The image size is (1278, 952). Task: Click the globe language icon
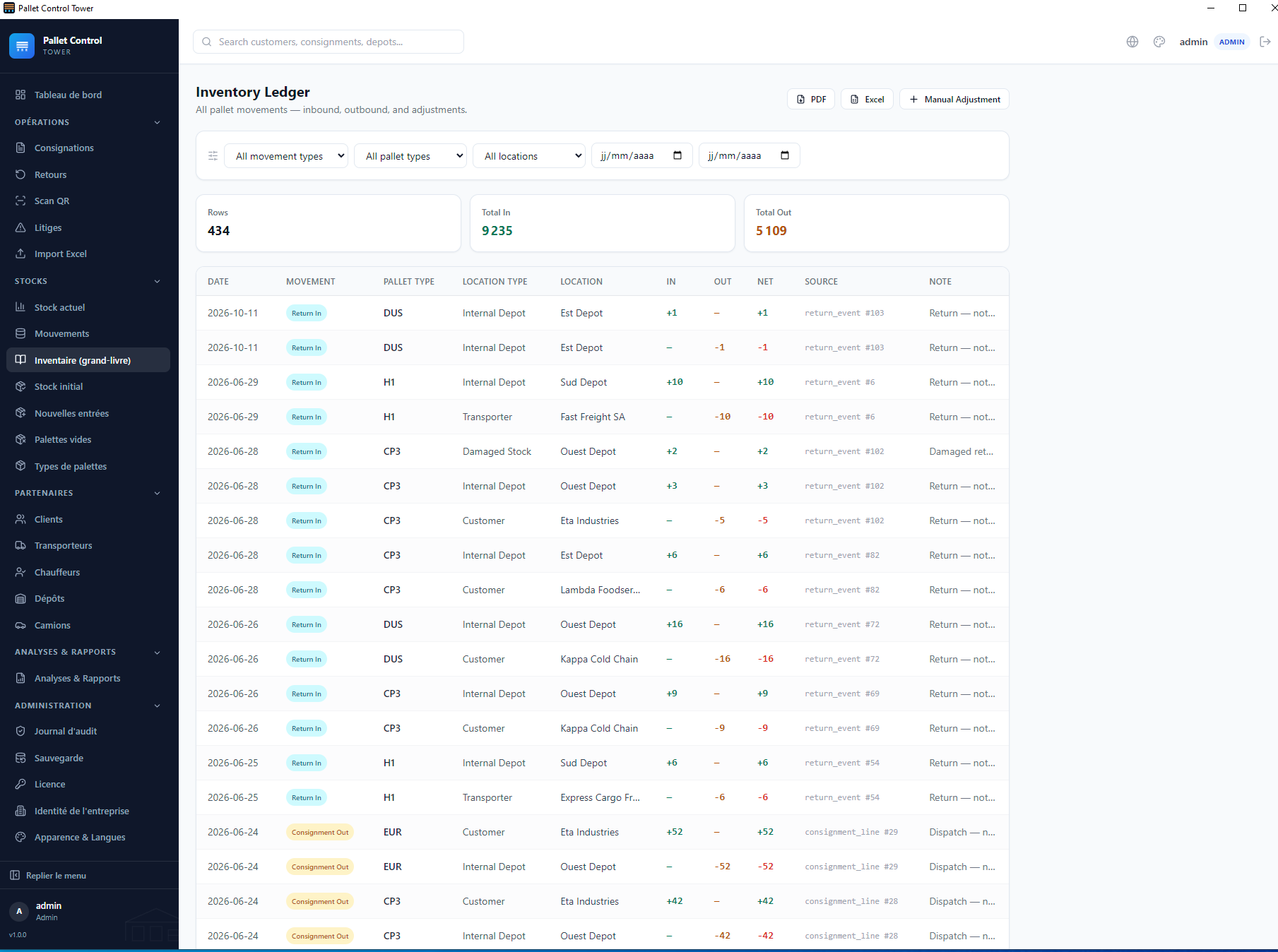[x=1132, y=42]
